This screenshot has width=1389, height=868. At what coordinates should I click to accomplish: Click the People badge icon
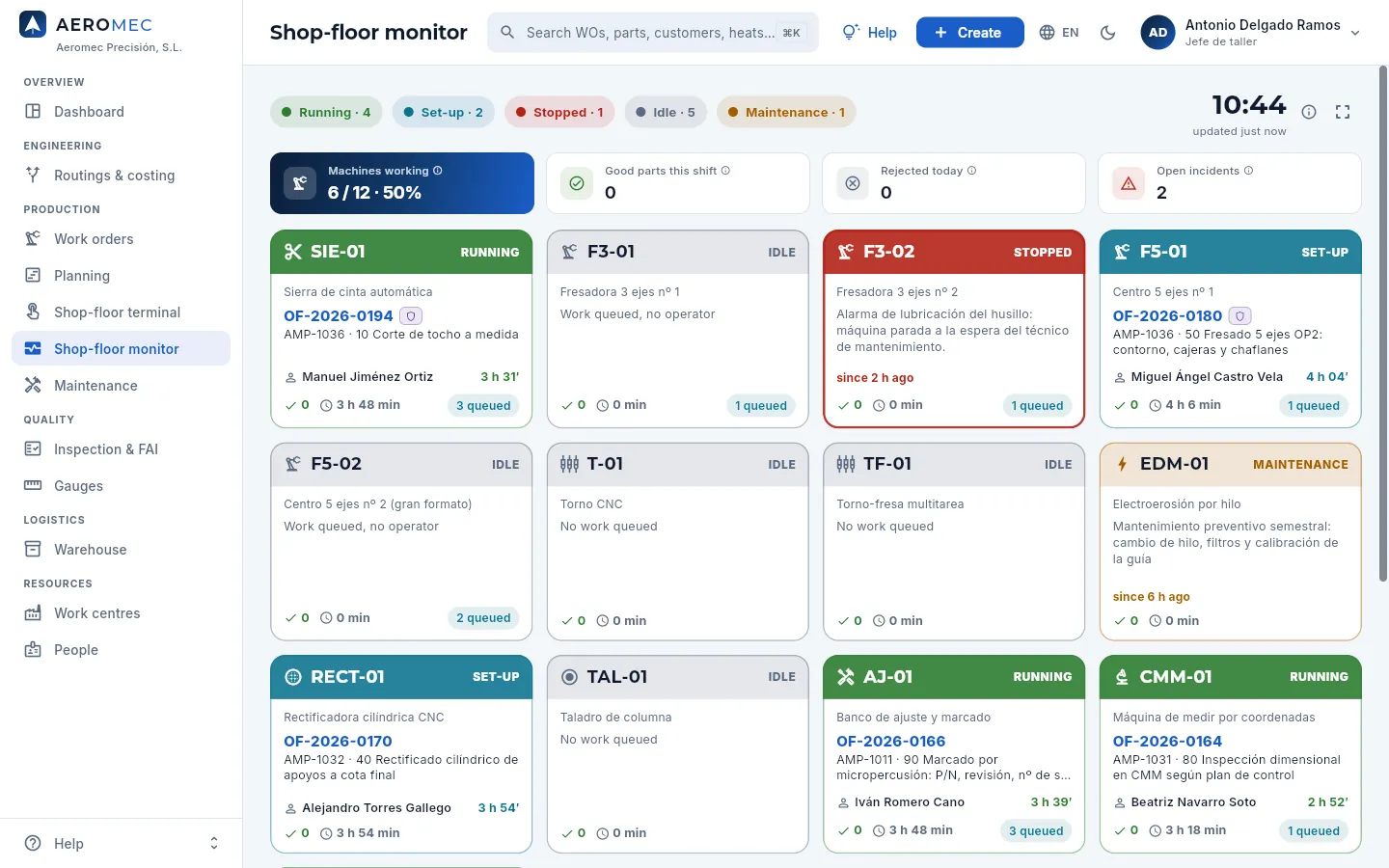point(33,650)
